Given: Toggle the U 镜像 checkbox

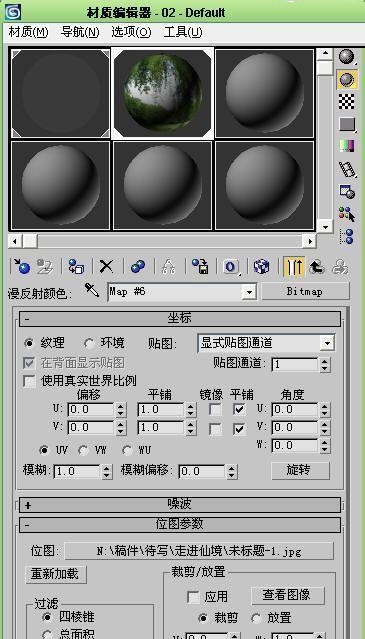Looking at the screenshot, I should pos(215,409).
